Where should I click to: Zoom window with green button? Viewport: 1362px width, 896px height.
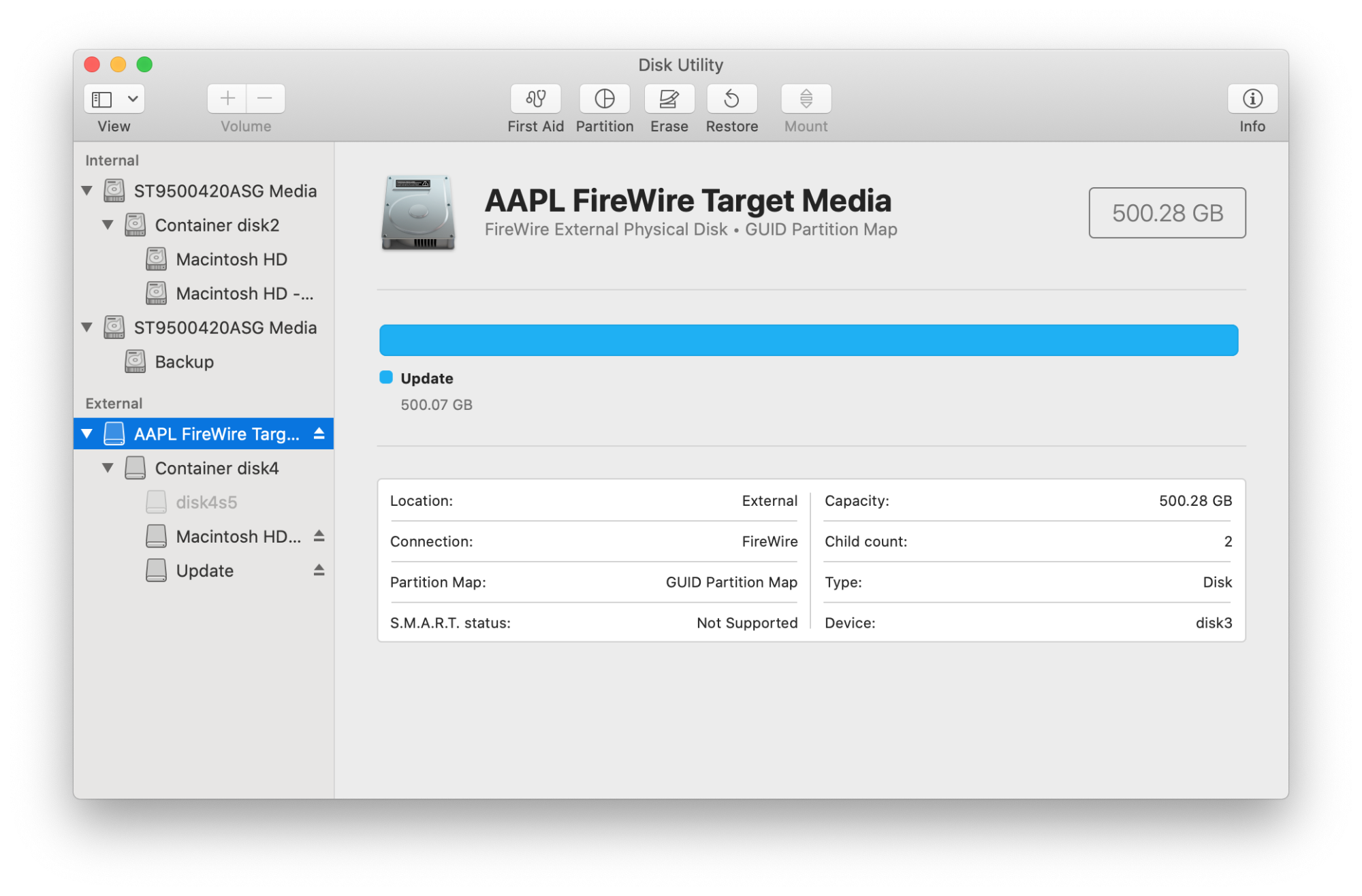(x=144, y=65)
